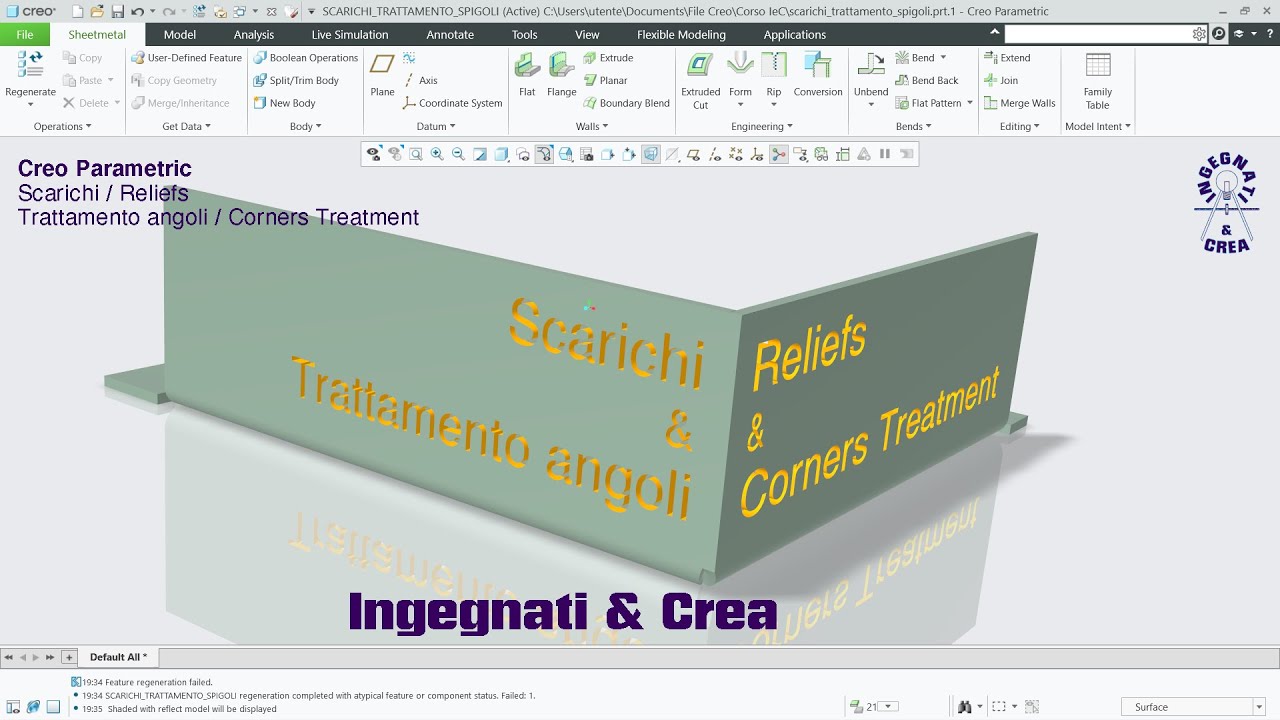
Task: Toggle perspective view in graphics toolbar
Action: (650, 154)
